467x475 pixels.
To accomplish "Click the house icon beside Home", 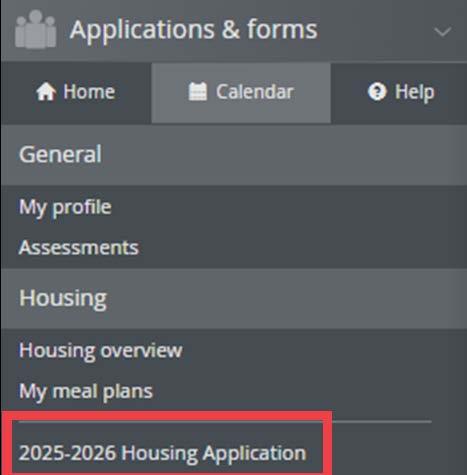I will click(46, 92).
